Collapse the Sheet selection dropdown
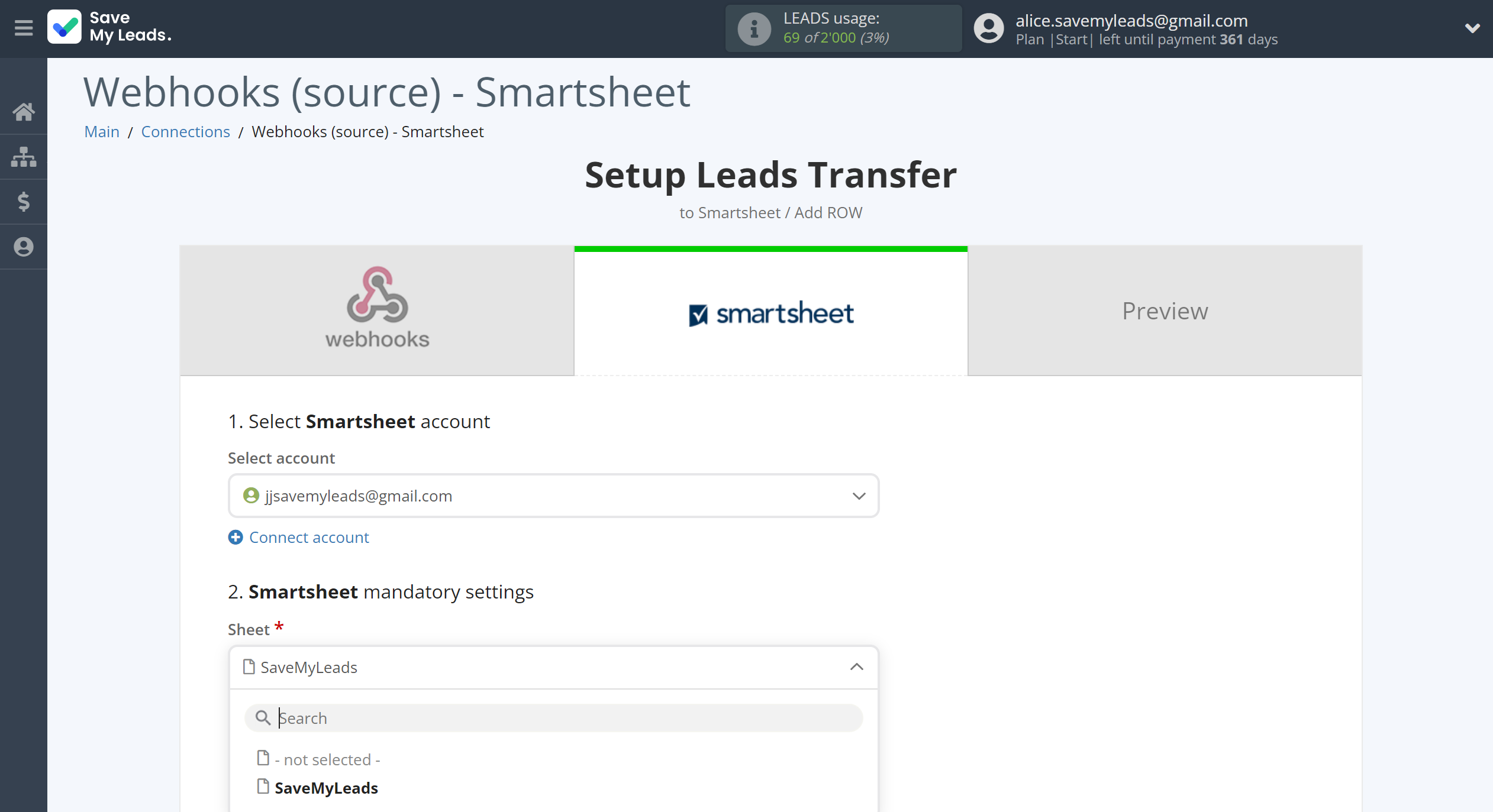 (856, 666)
